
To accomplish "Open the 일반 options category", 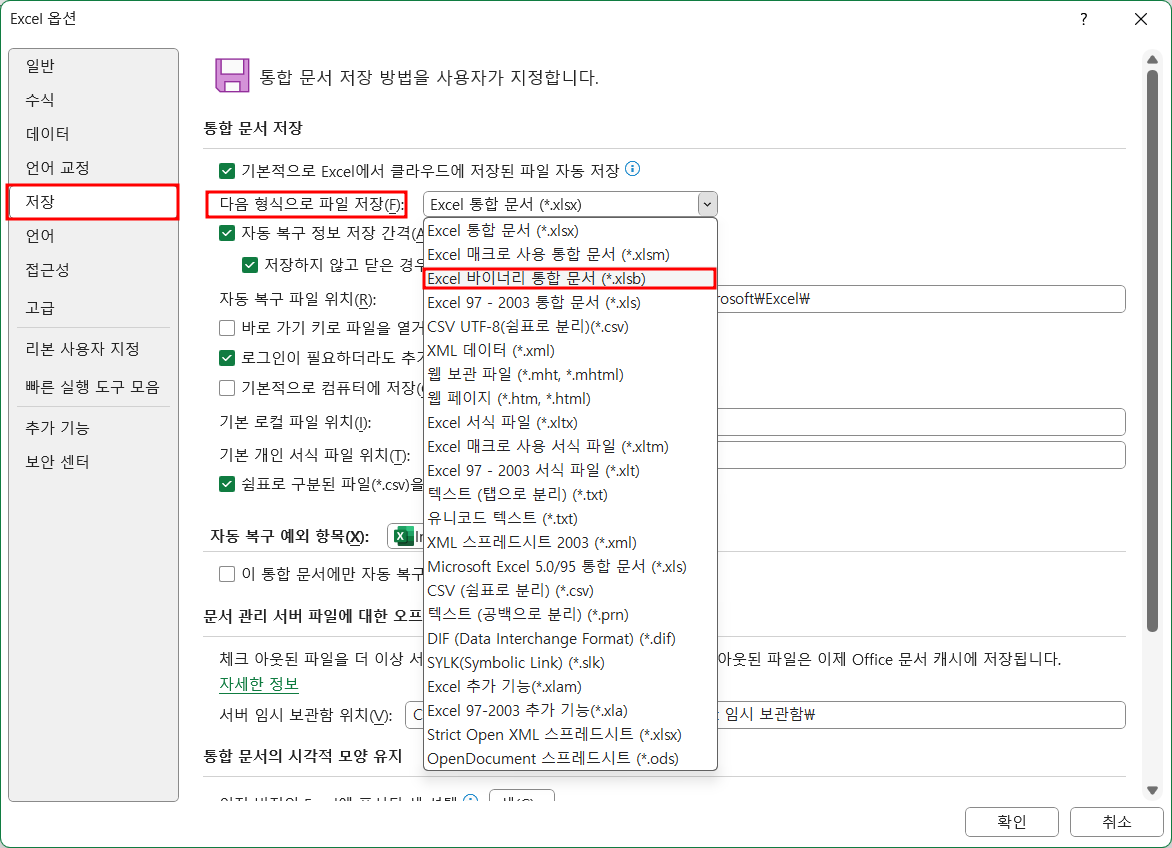I will 93,66.
